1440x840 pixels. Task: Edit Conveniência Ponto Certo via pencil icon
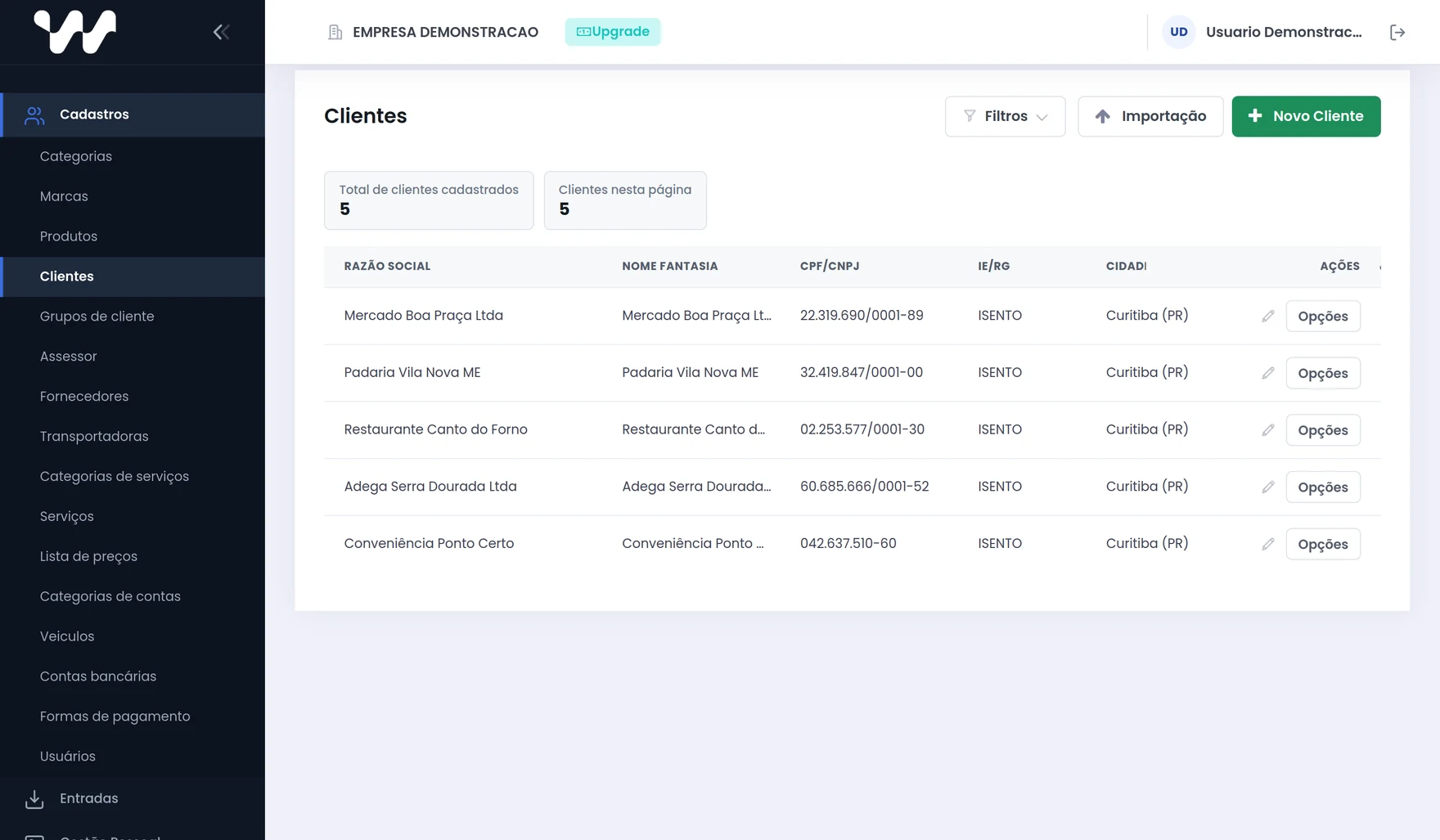[x=1268, y=544]
